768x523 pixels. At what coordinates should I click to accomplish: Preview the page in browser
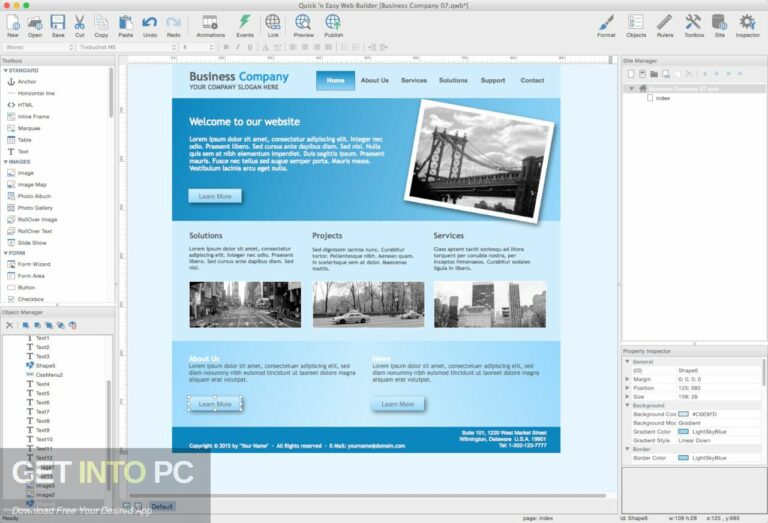[303, 26]
